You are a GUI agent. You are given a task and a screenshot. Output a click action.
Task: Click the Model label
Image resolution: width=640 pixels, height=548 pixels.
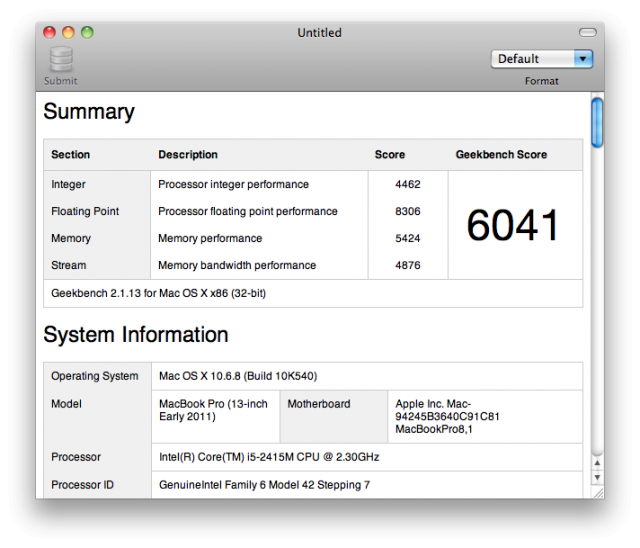pos(66,404)
